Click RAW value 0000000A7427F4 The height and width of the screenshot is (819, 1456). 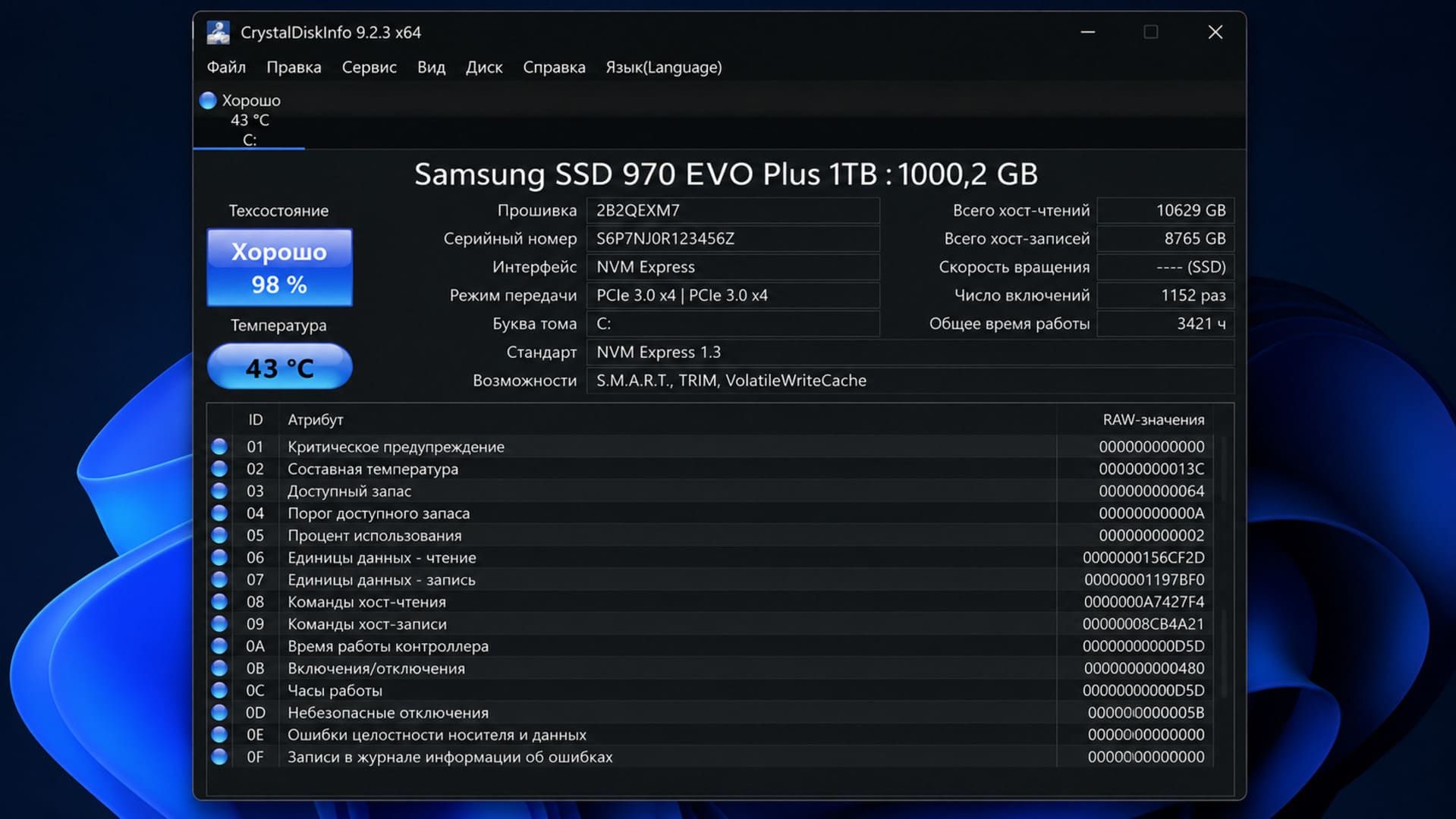[1144, 602]
